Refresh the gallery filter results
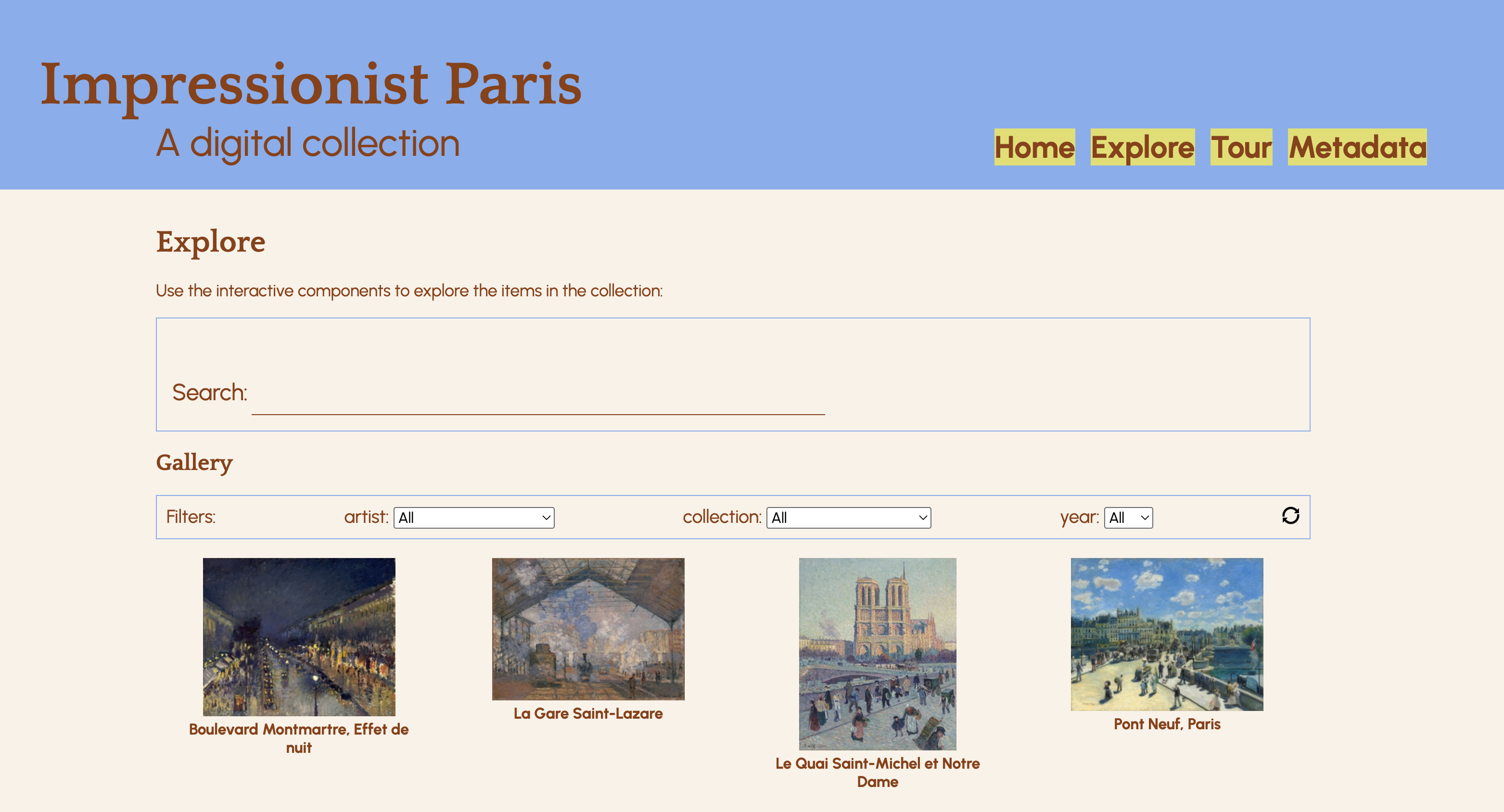Screen dimensions: 1504x812 coord(1290,516)
